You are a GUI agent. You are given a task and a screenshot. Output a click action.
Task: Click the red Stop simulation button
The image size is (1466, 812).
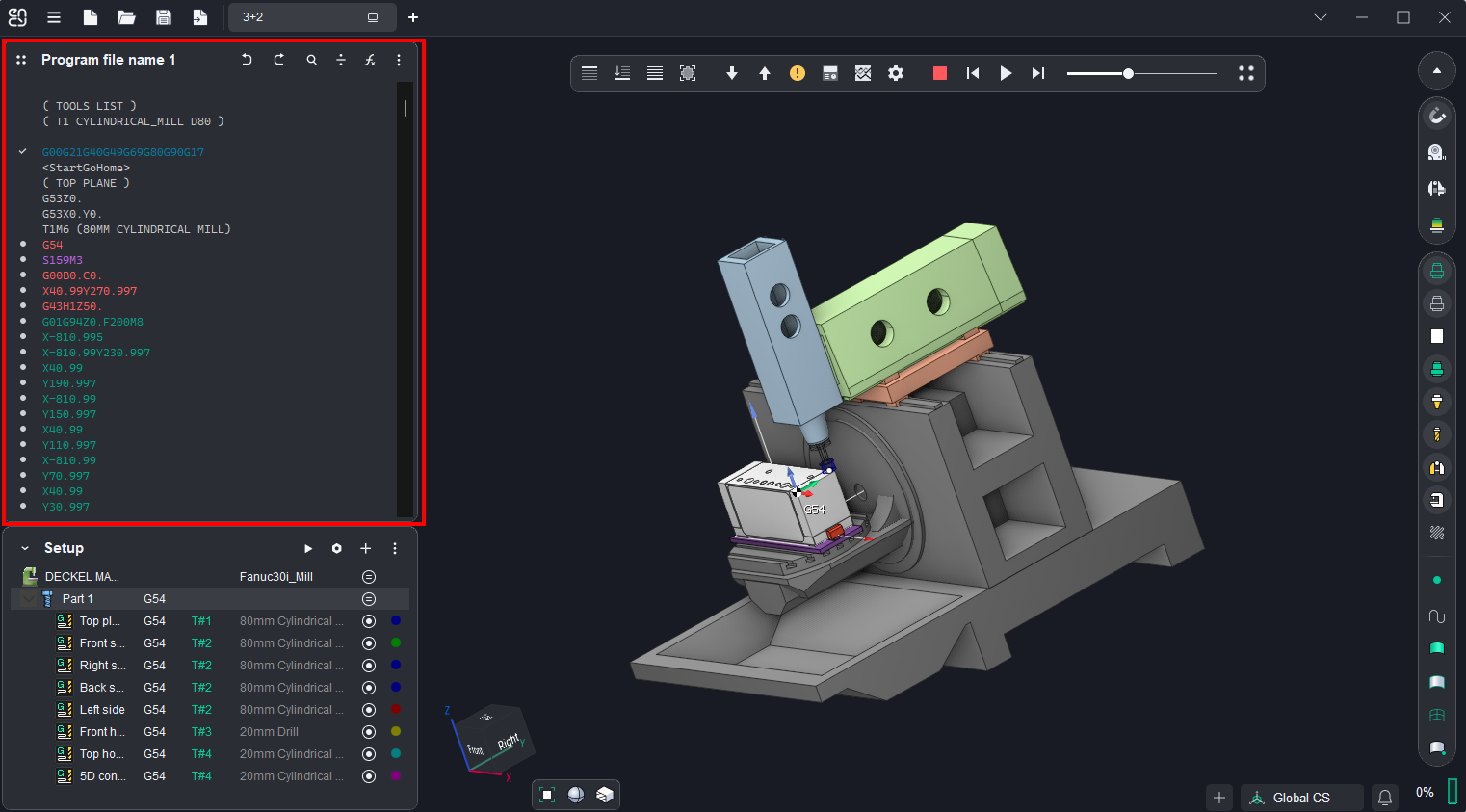pyautogui.click(x=940, y=73)
